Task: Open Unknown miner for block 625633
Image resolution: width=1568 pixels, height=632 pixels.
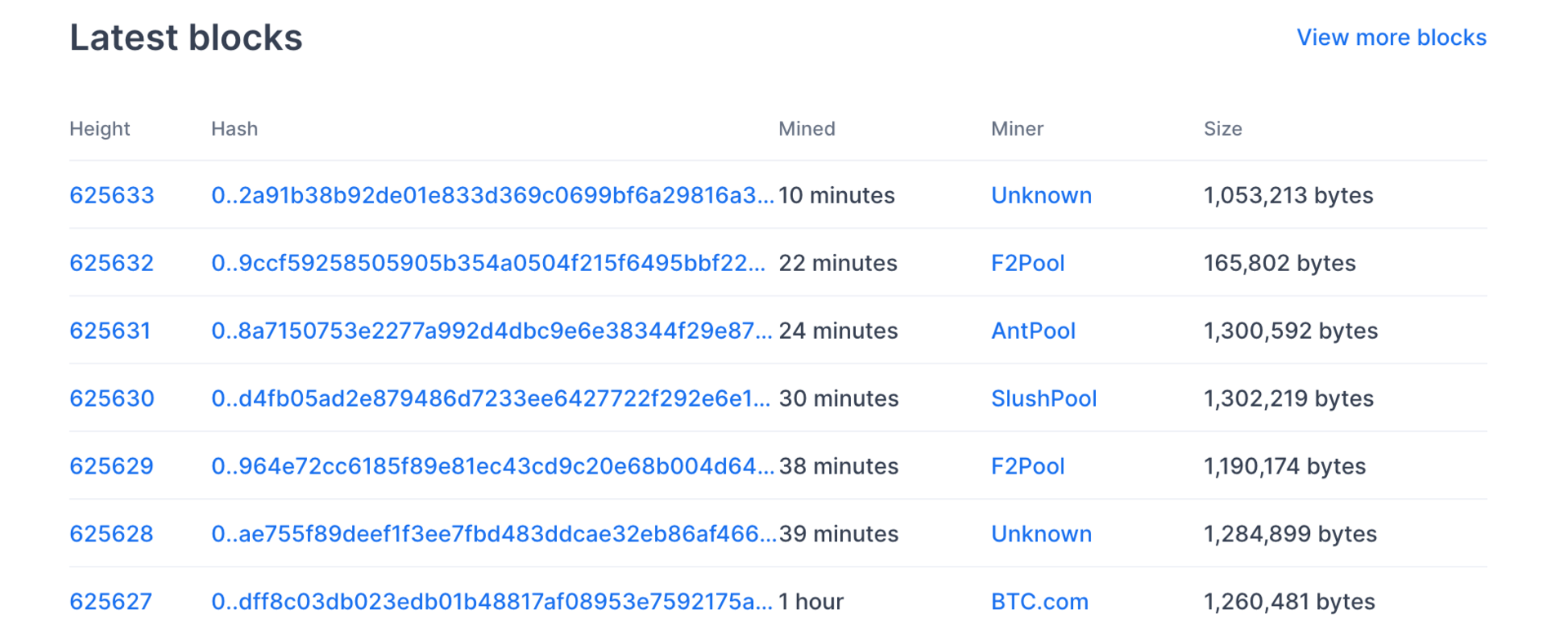Action: click(x=1041, y=195)
